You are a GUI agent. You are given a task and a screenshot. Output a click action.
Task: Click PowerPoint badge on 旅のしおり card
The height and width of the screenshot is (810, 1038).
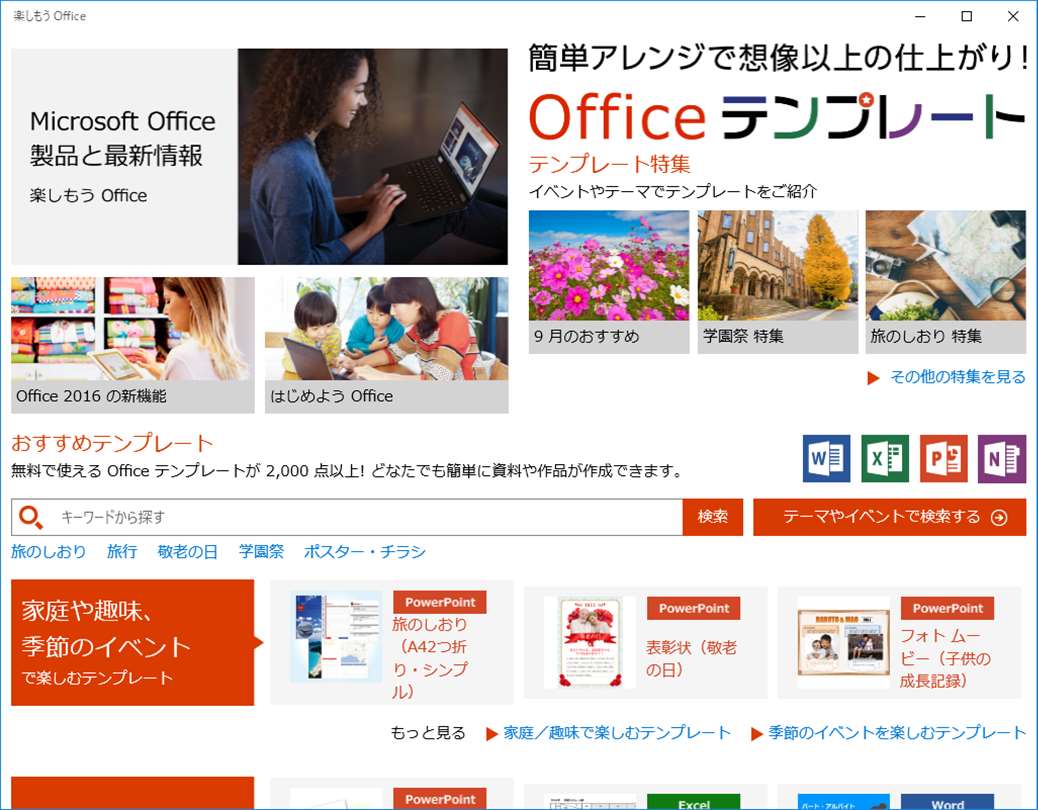440,602
